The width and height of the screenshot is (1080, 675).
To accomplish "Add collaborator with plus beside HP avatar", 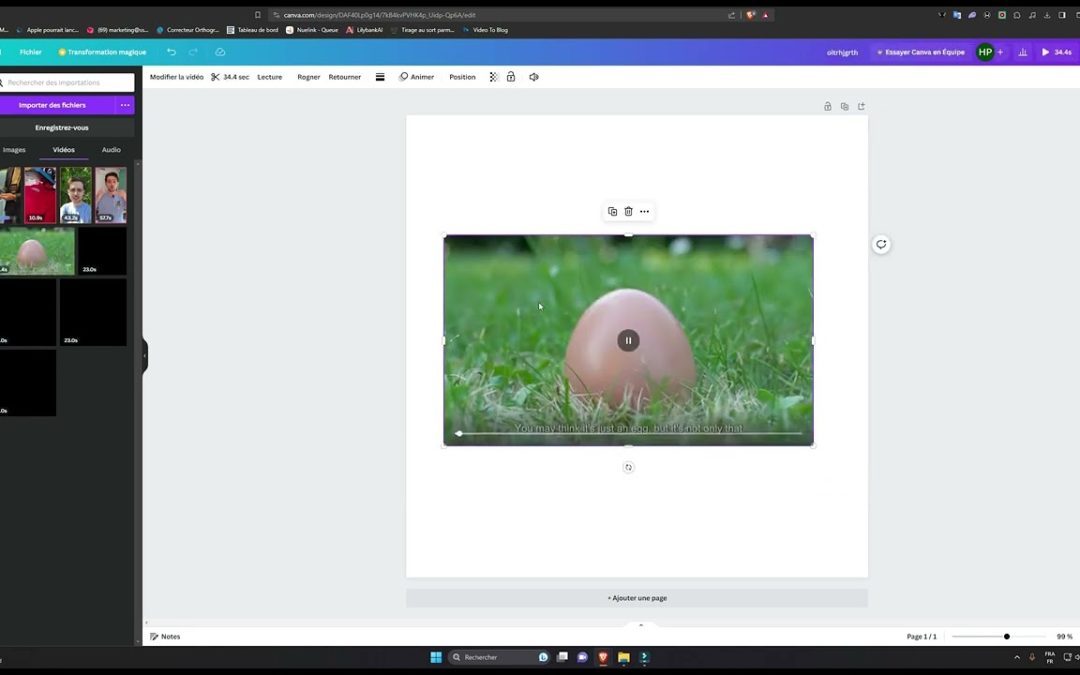I will point(1000,52).
